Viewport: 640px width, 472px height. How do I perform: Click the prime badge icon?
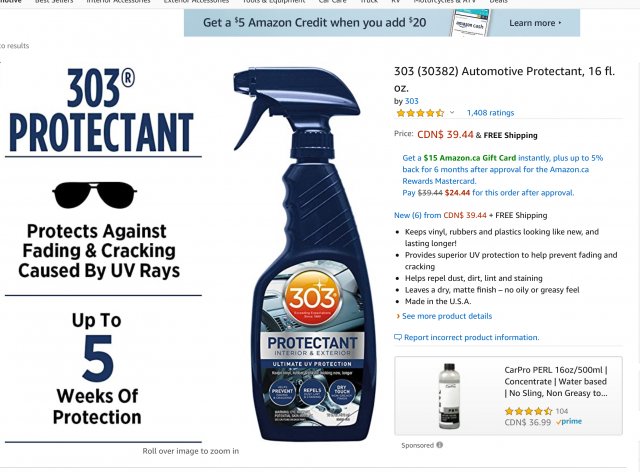[x=569, y=422]
